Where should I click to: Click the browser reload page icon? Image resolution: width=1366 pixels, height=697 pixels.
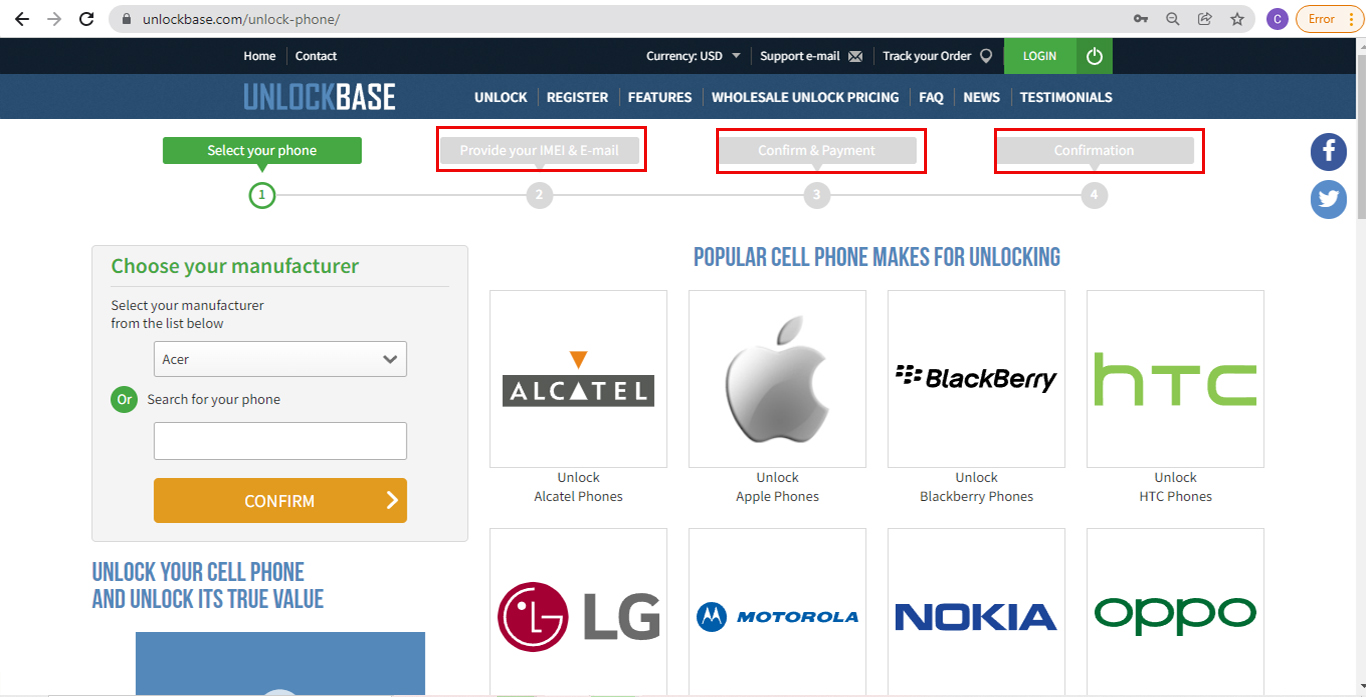coord(87,19)
